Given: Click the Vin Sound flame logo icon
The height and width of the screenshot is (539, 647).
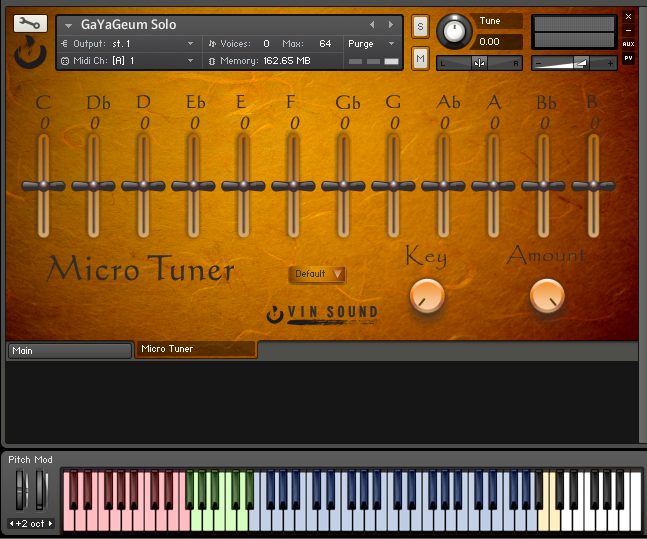Looking at the screenshot, I should 30,52.
